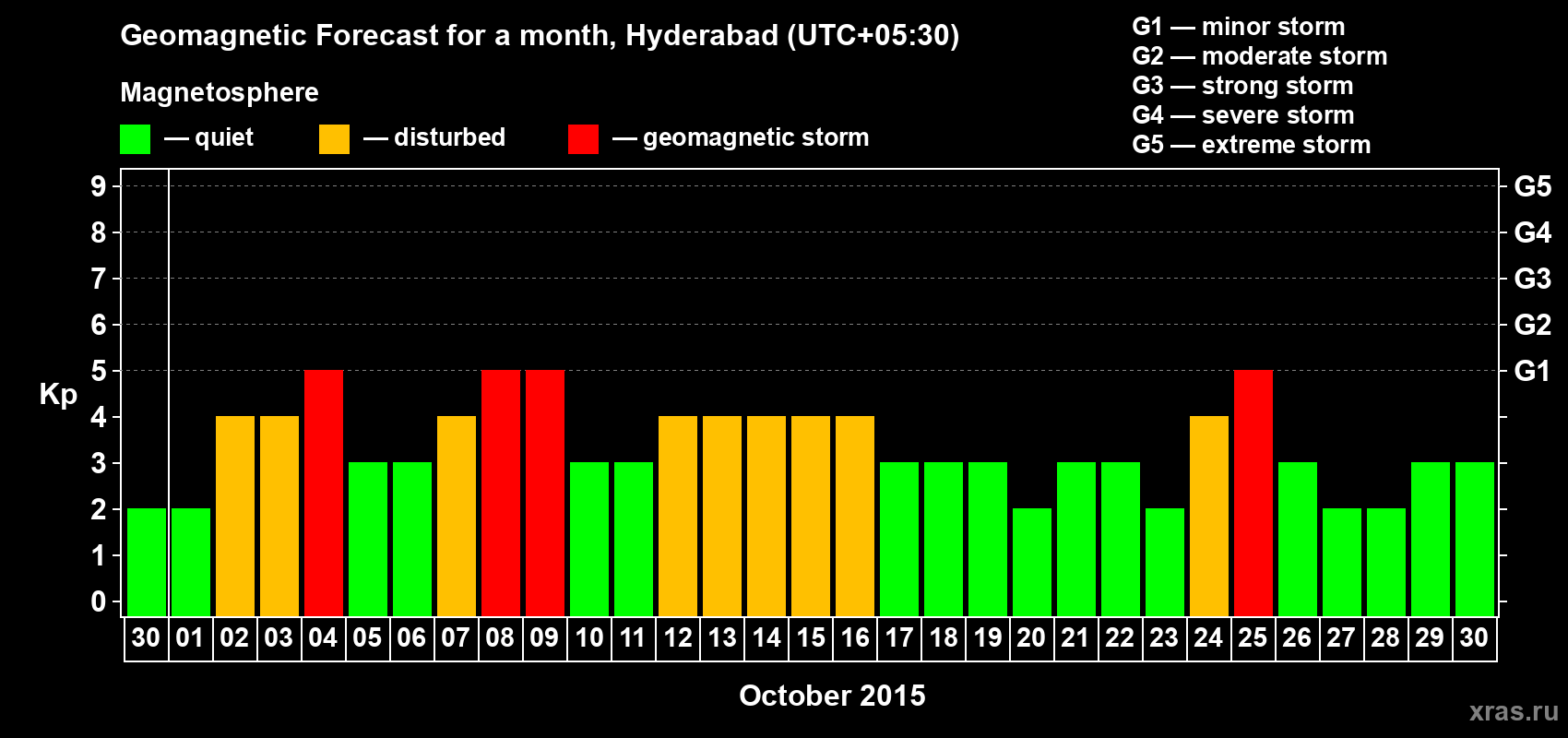The height and width of the screenshot is (738, 1568).
Task: Click the G4 label on right axis
Action: pyautogui.click(x=1533, y=232)
